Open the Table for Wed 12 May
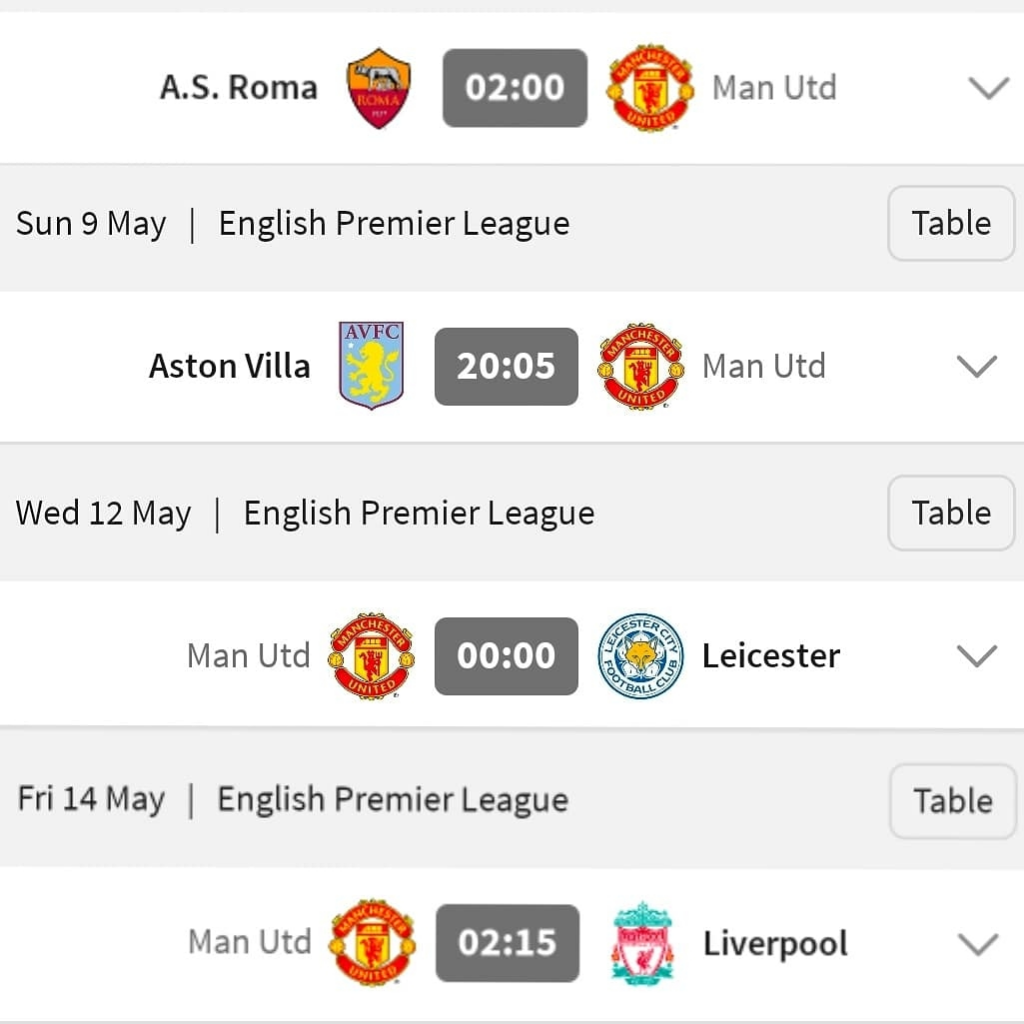This screenshot has height=1024, width=1024. (x=951, y=513)
